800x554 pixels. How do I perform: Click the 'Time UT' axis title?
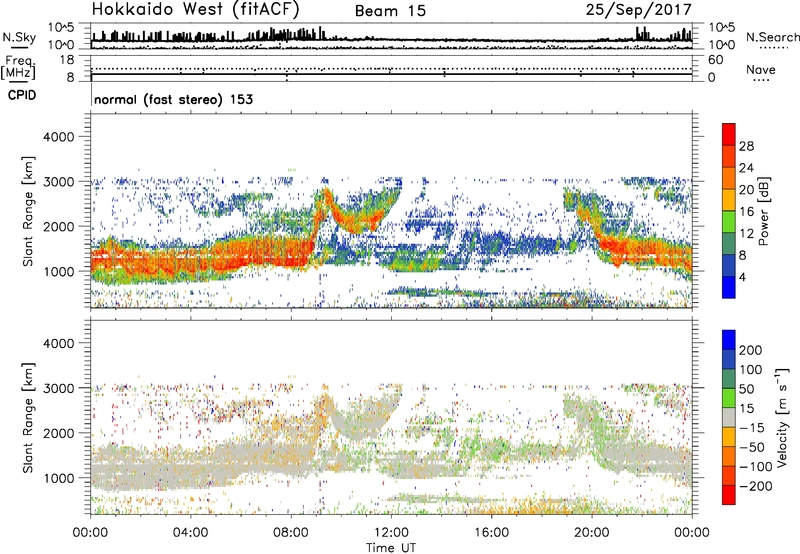click(x=391, y=548)
